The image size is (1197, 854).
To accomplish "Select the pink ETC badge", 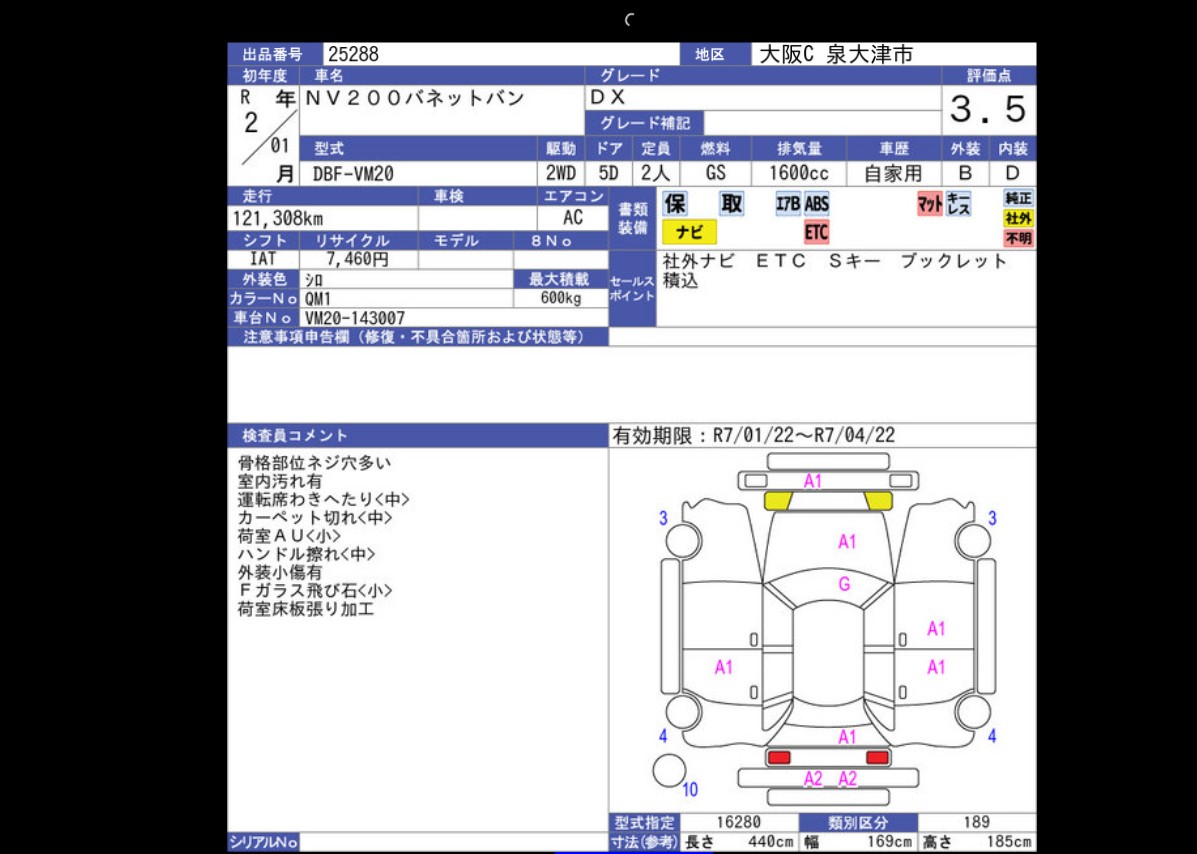I will tap(816, 232).
